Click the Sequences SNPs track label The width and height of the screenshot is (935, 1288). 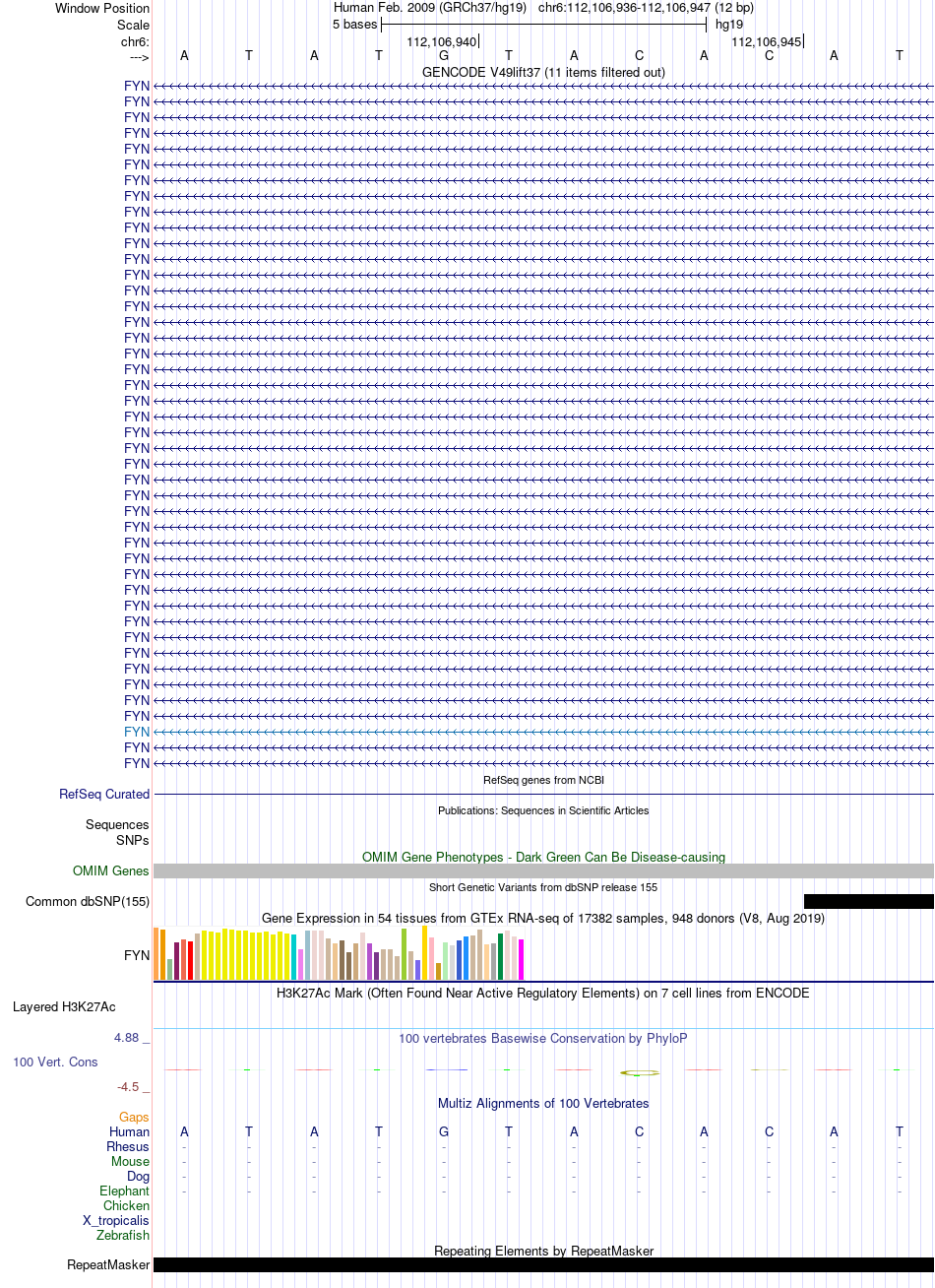[x=117, y=832]
